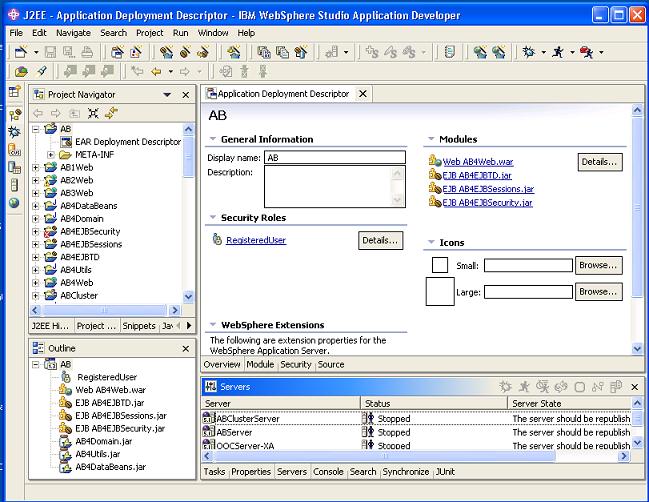Close the Application Deployment Descriptor editor tab

[363, 94]
